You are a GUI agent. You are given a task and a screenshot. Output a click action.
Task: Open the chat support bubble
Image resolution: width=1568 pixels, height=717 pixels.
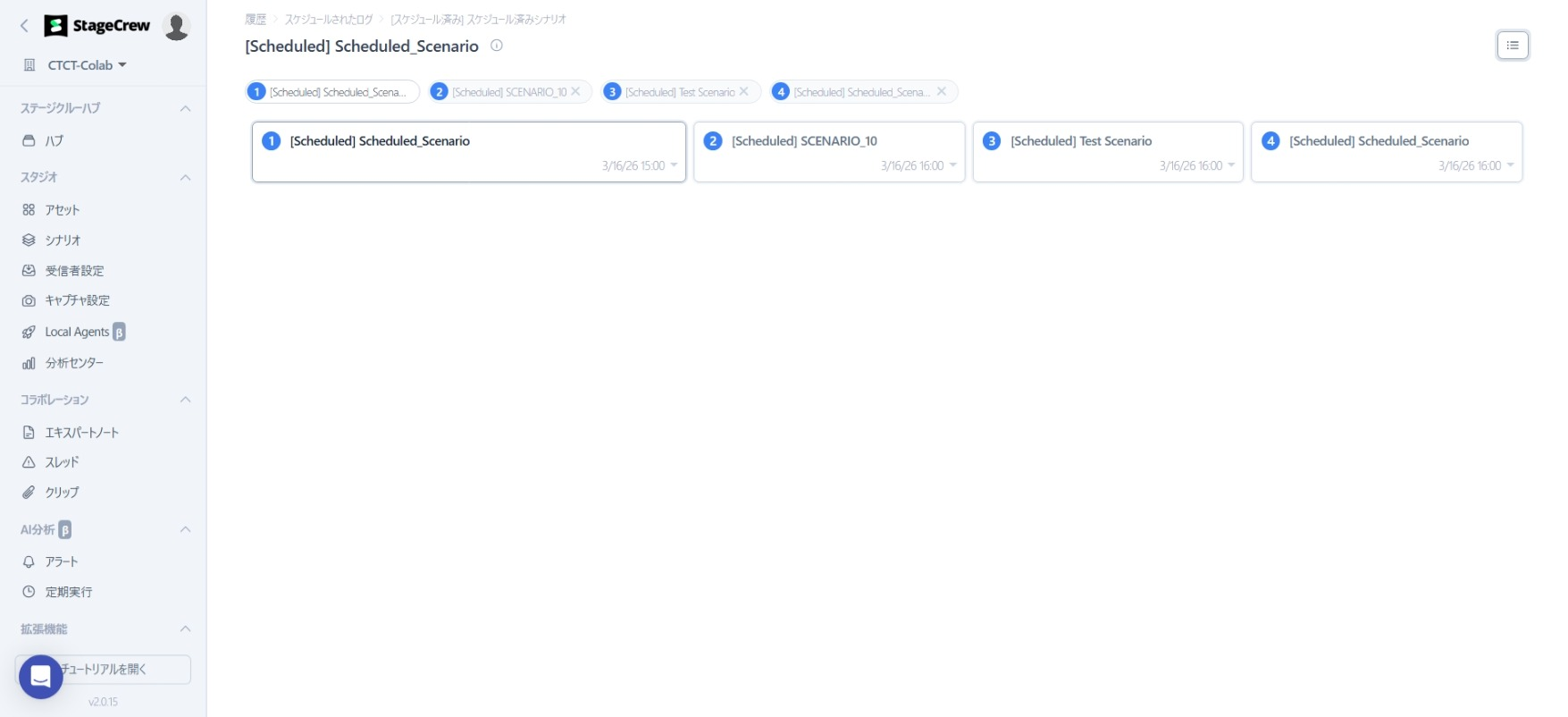point(40,677)
